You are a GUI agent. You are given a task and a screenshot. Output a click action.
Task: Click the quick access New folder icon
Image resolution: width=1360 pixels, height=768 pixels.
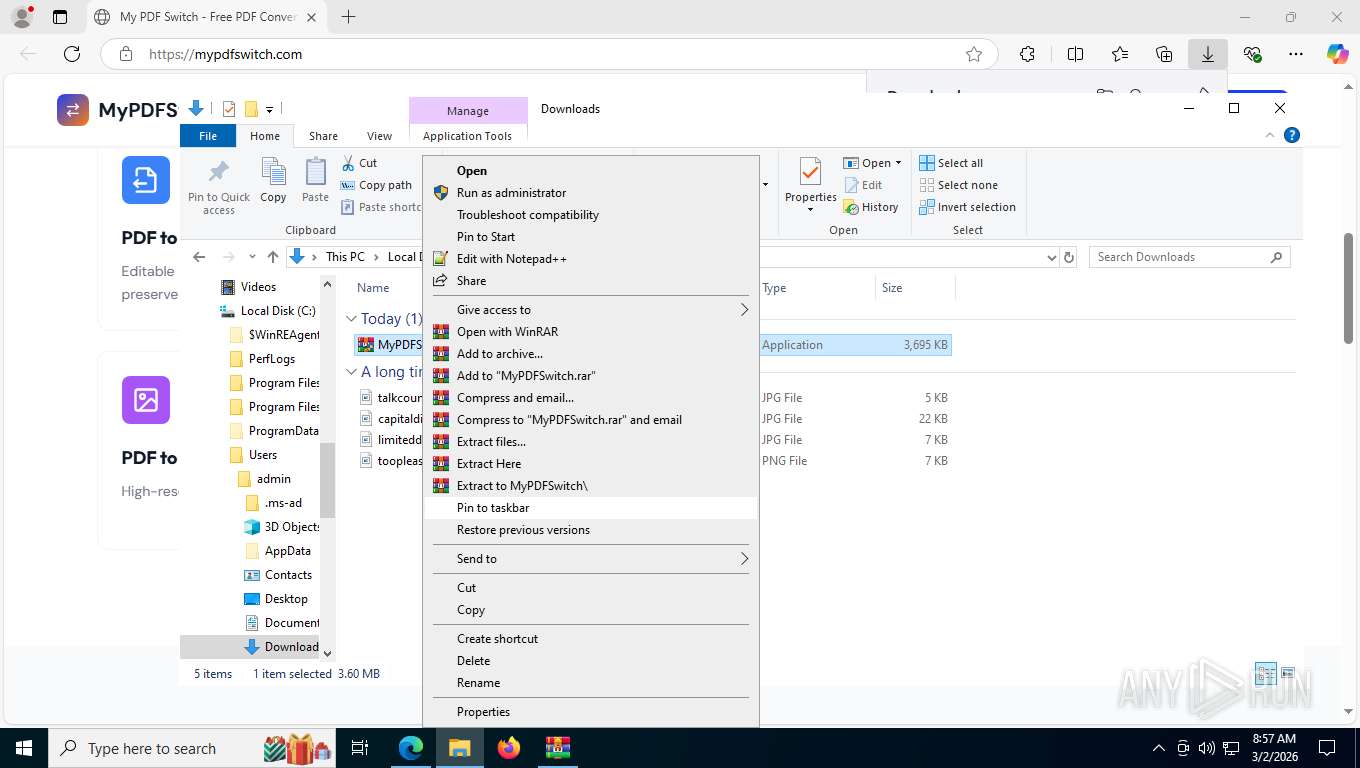[x=252, y=108]
